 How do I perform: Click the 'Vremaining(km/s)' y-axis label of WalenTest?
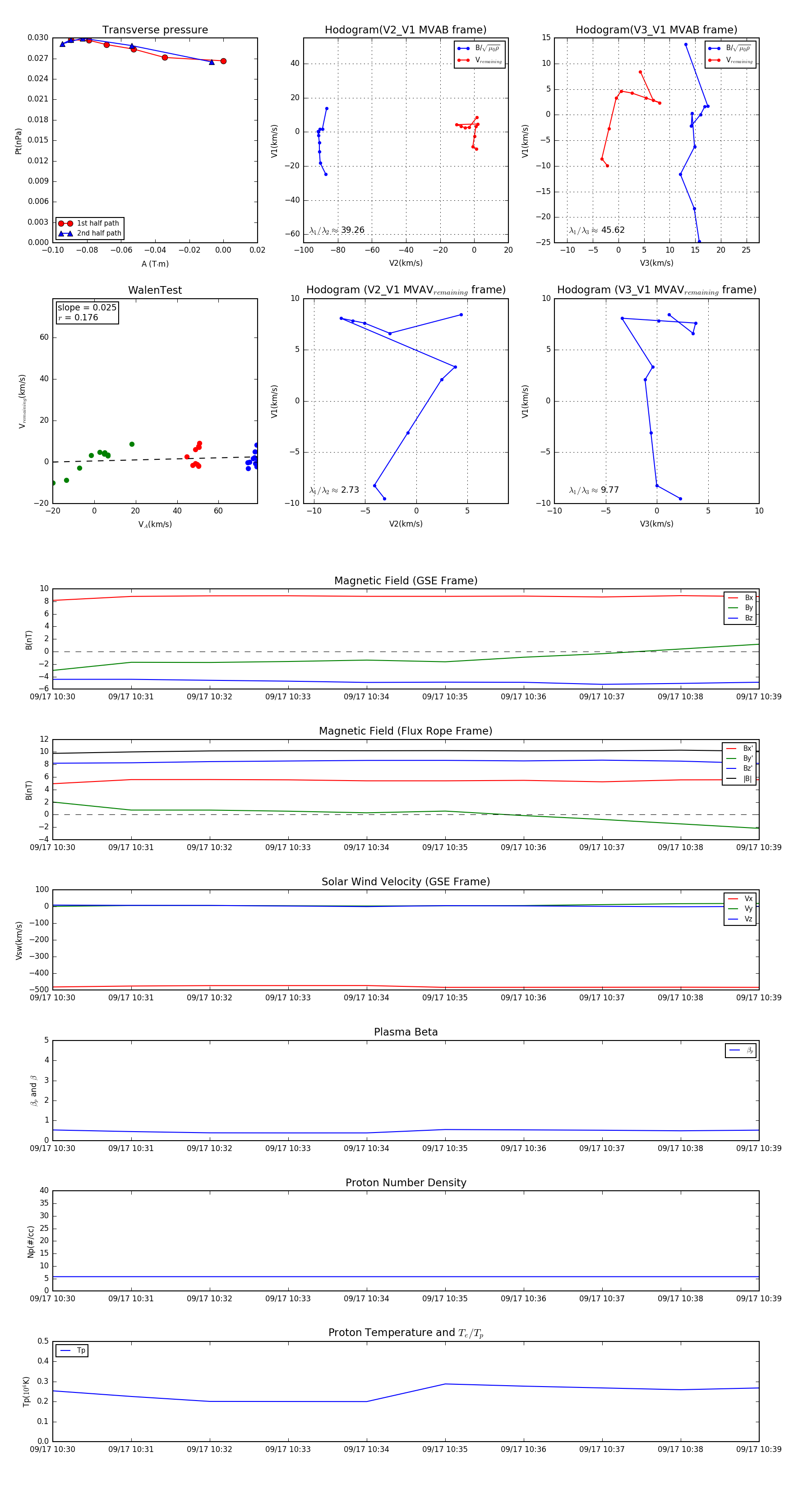(x=22, y=401)
